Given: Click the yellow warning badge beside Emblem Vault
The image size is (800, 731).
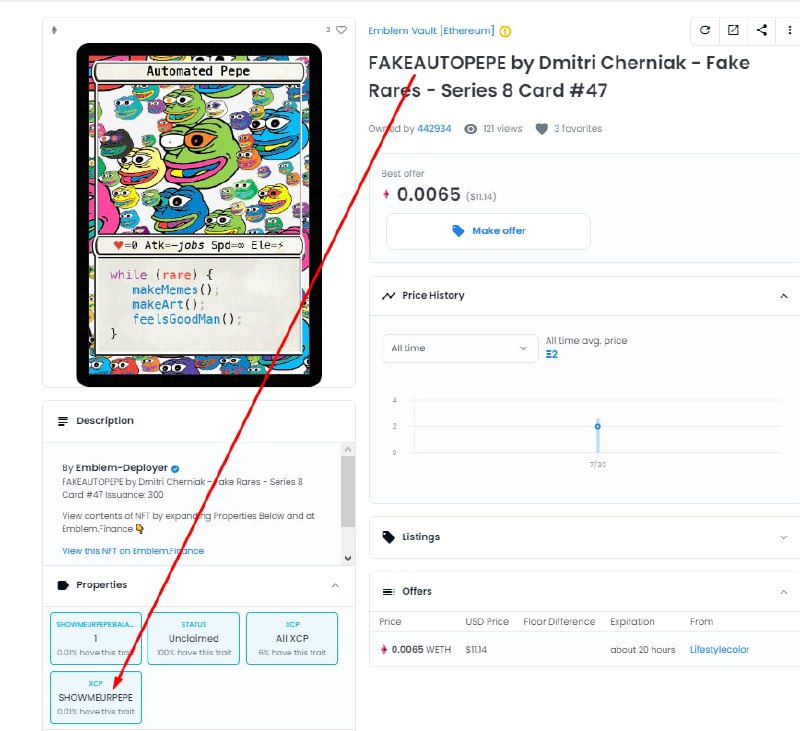Looking at the screenshot, I should pyautogui.click(x=505, y=31).
